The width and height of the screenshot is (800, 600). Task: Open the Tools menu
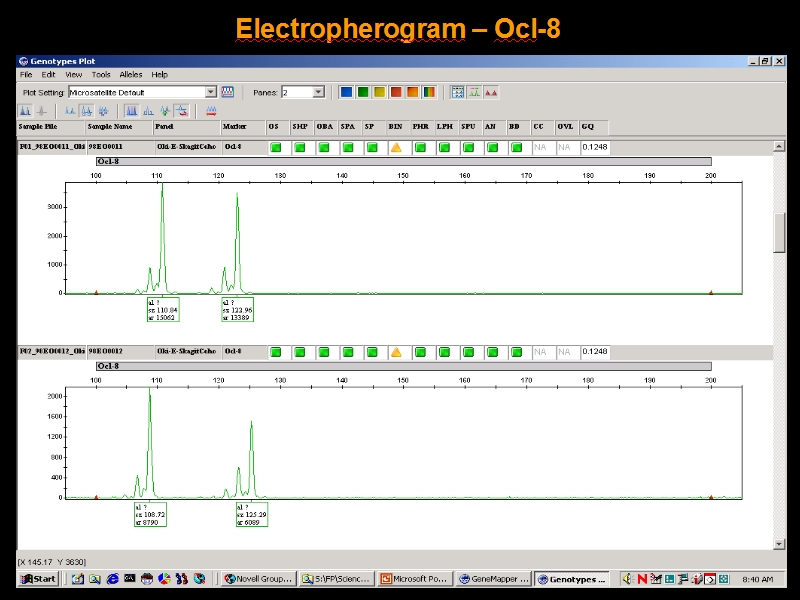[101, 74]
